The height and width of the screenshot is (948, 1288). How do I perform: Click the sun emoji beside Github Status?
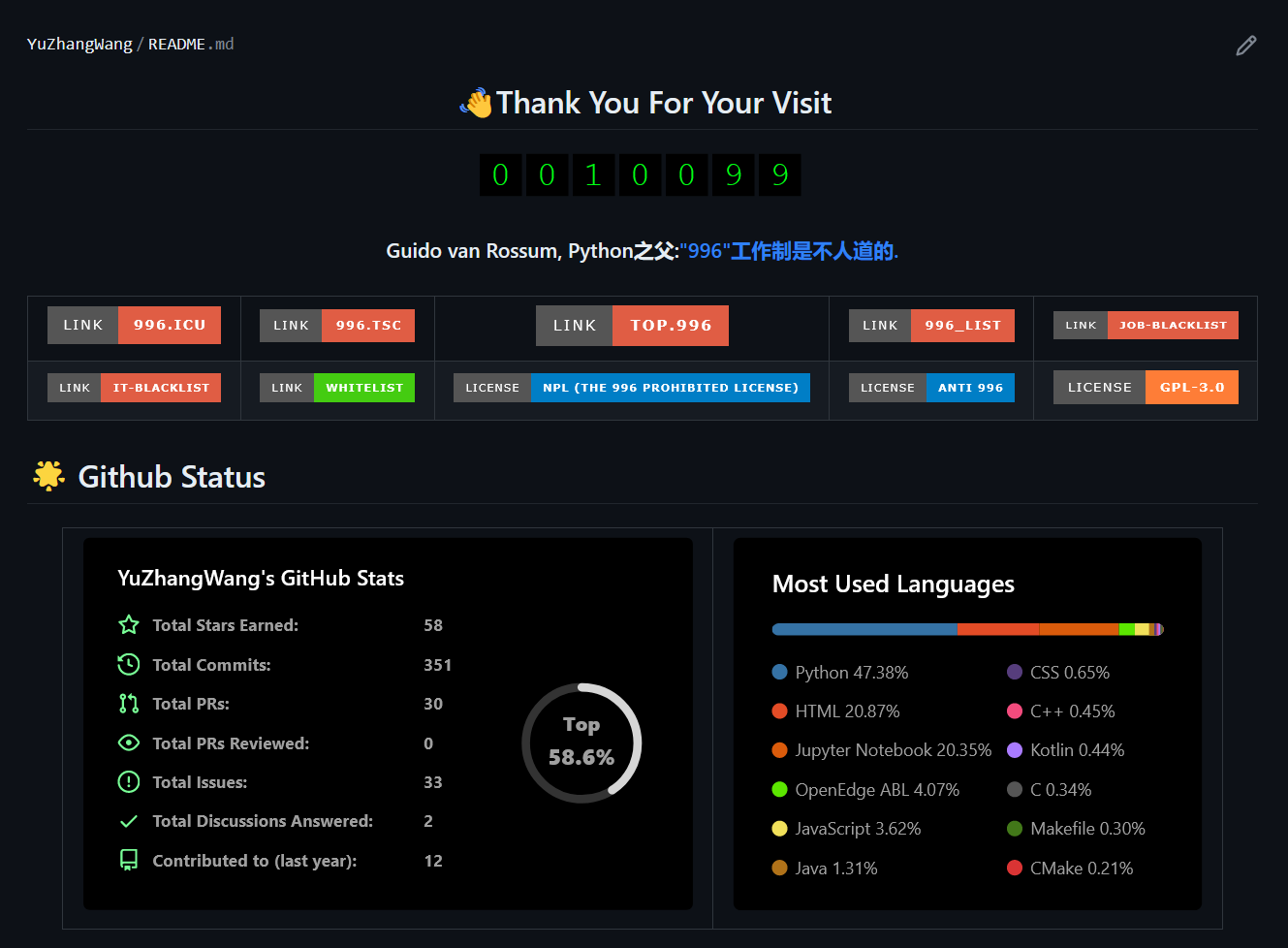48,476
